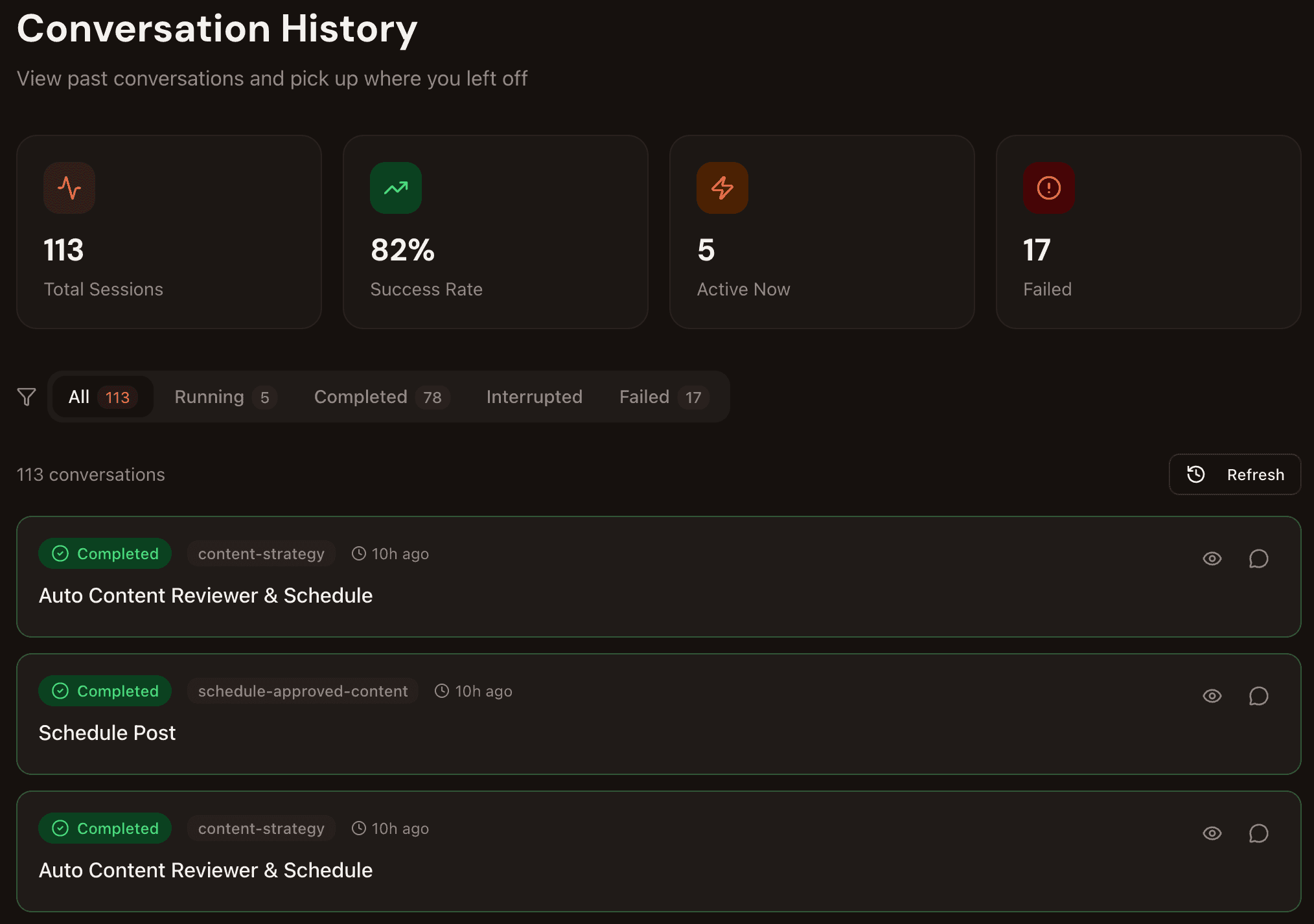
Task: Click the Failed alert circle icon
Action: 1049,188
